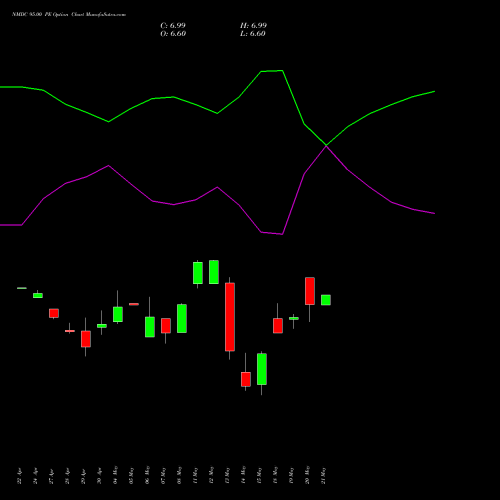The height and width of the screenshot is (500, 500).
Task: Select the thin red 05 May candlestick
Action: tap(134, 304)
